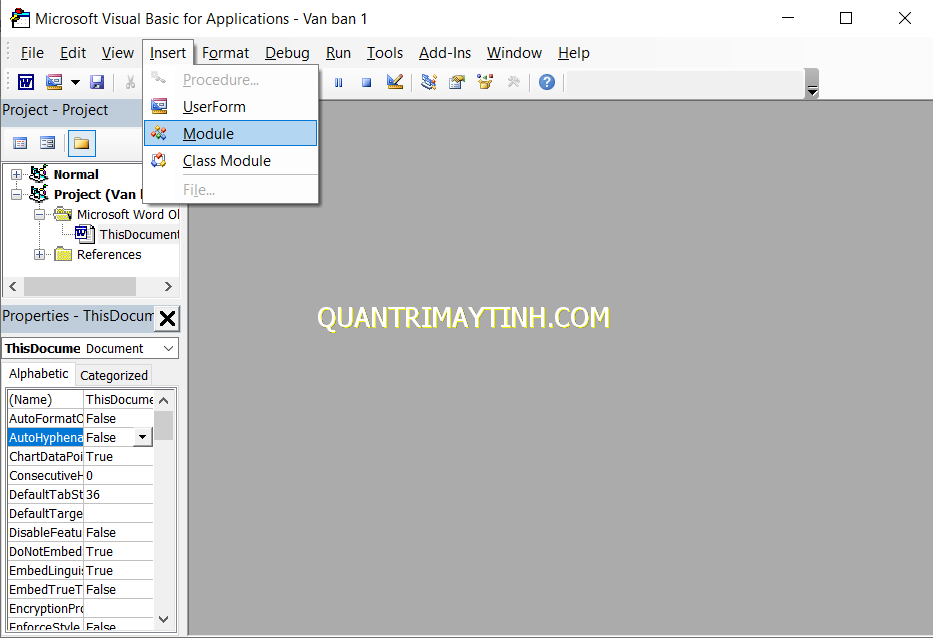
Task: Switch to the Categorized tab
Action: 114,376
